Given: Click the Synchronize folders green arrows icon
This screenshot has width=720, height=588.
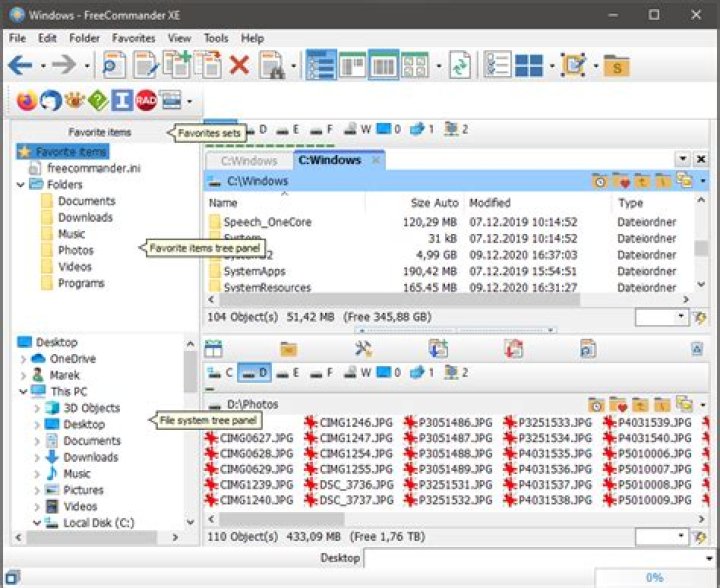Looking at the screenshot, I should [460, 65].
